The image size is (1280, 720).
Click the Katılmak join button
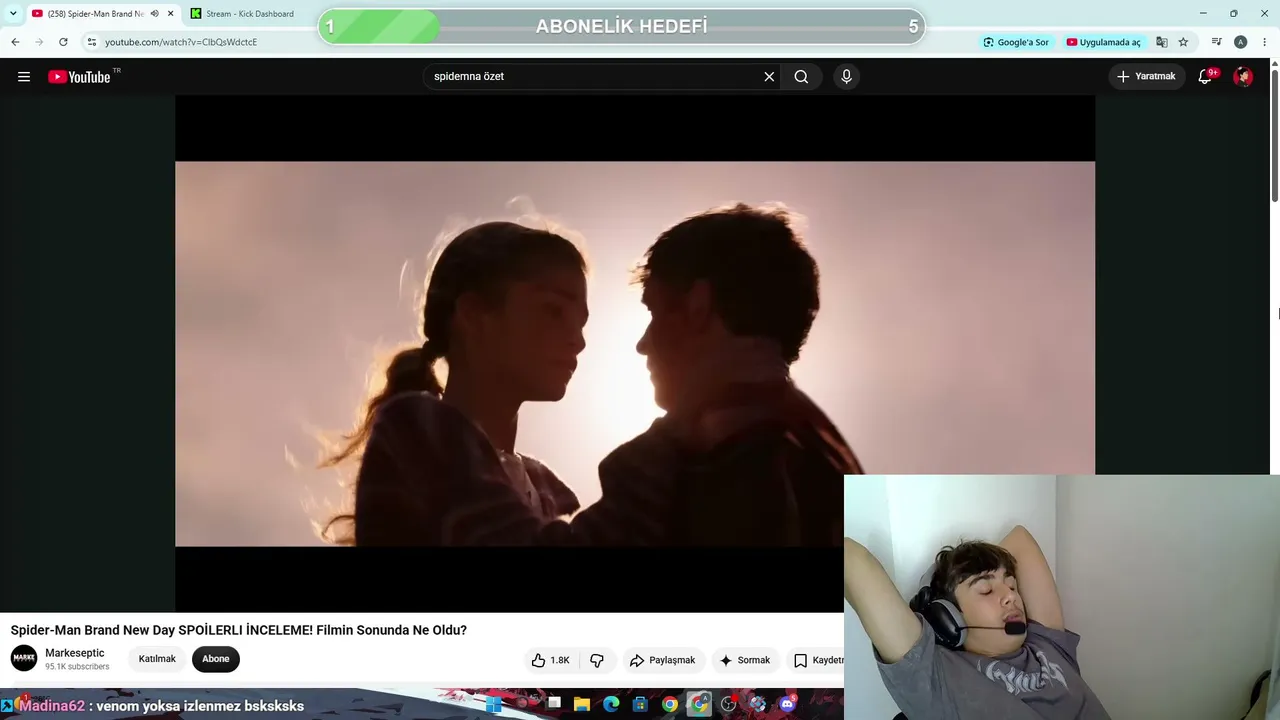point(157,659)
